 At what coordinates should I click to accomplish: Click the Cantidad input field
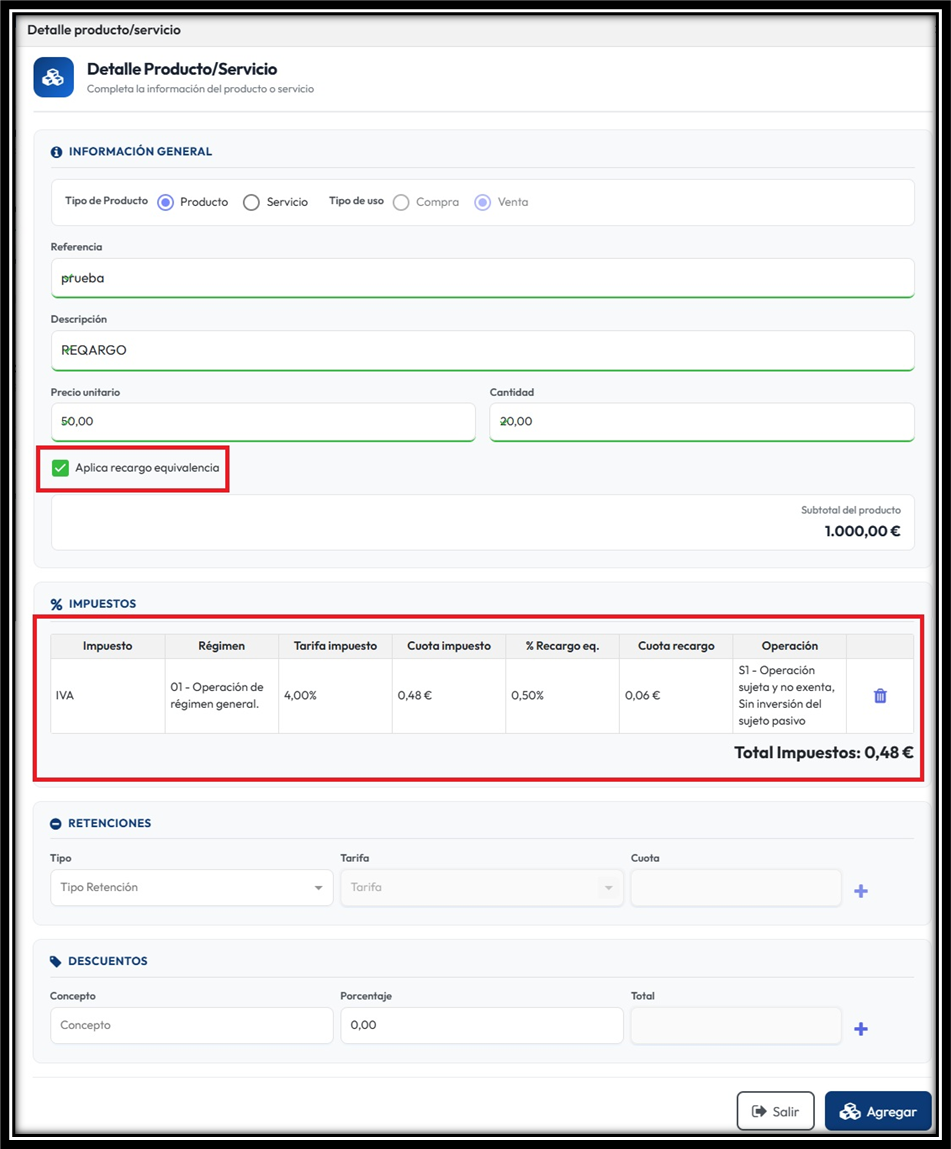pos(702,422)
